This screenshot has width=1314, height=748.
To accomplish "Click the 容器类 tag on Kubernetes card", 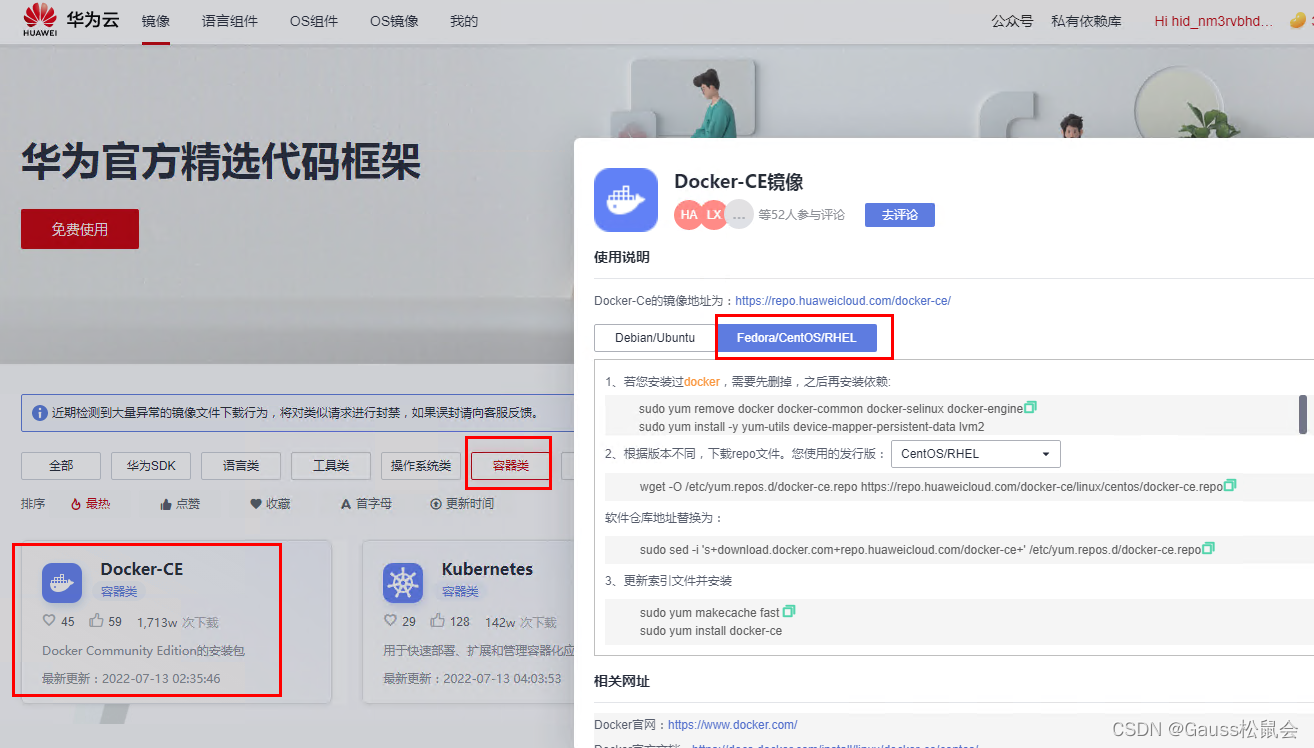I will (460, 591).
